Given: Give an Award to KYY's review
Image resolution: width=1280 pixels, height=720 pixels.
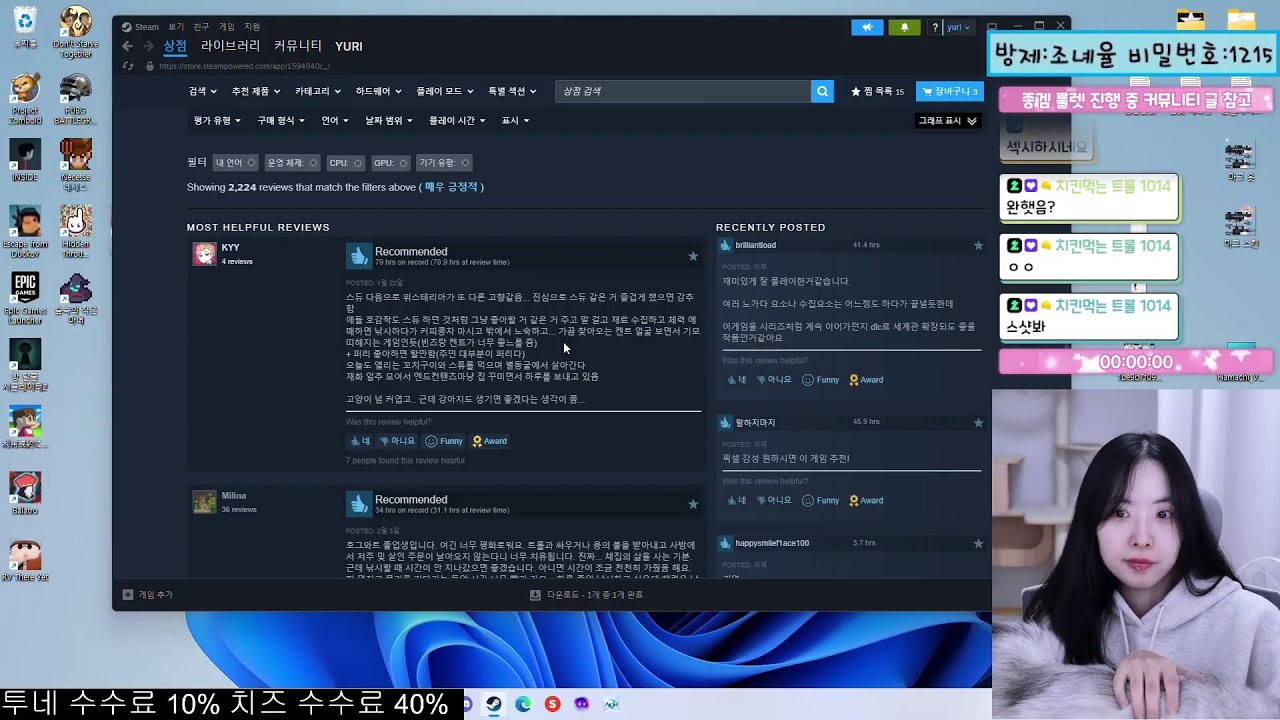Looking at the screenshot, I should [489, 441].
